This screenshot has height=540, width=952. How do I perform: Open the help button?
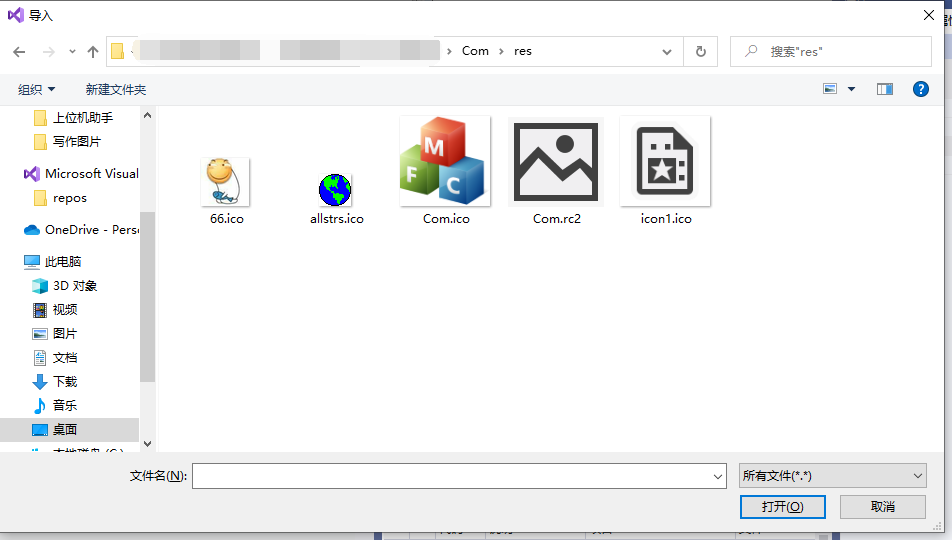click(x=920, y=89)
